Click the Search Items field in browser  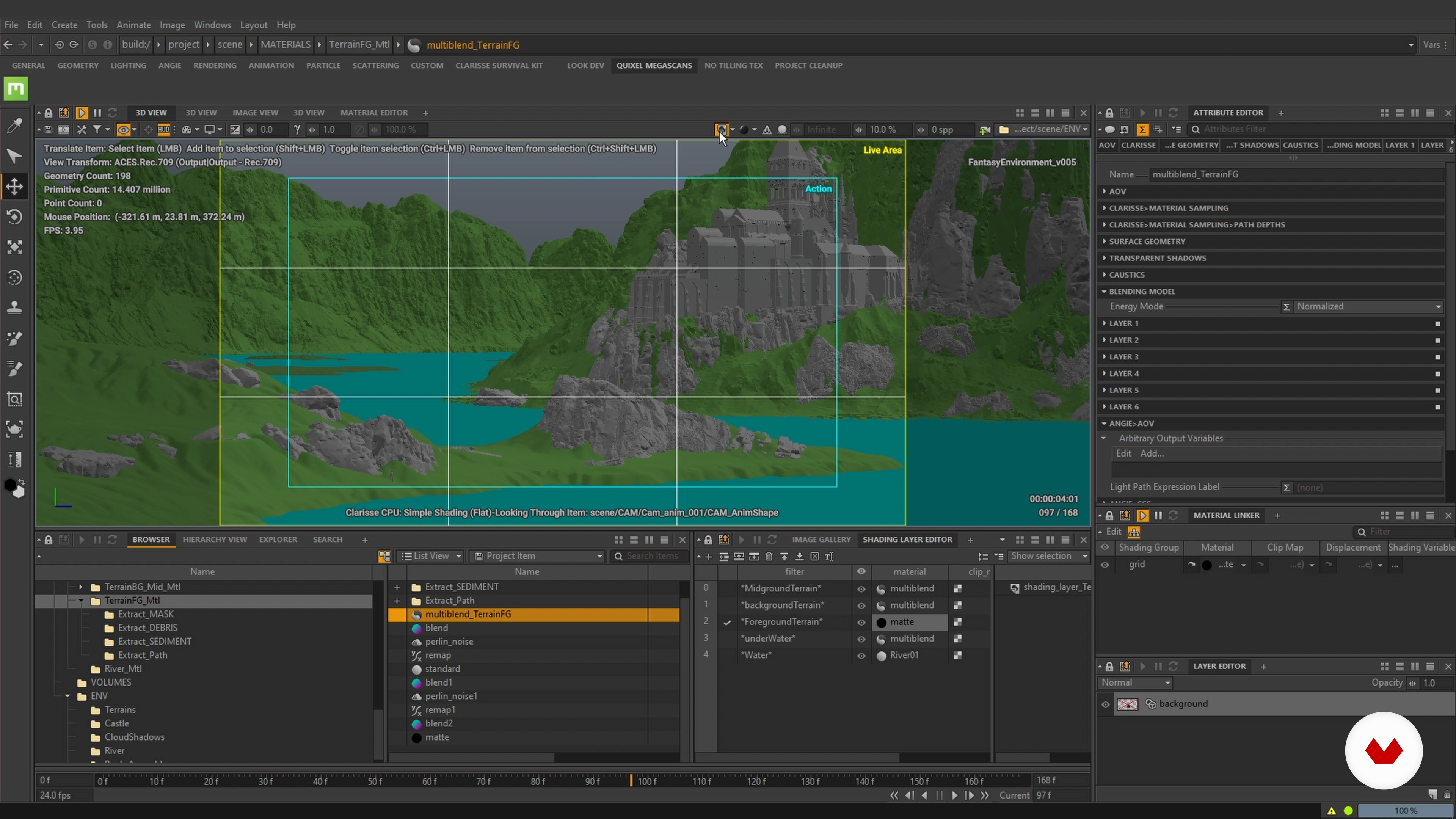point(650,556)
